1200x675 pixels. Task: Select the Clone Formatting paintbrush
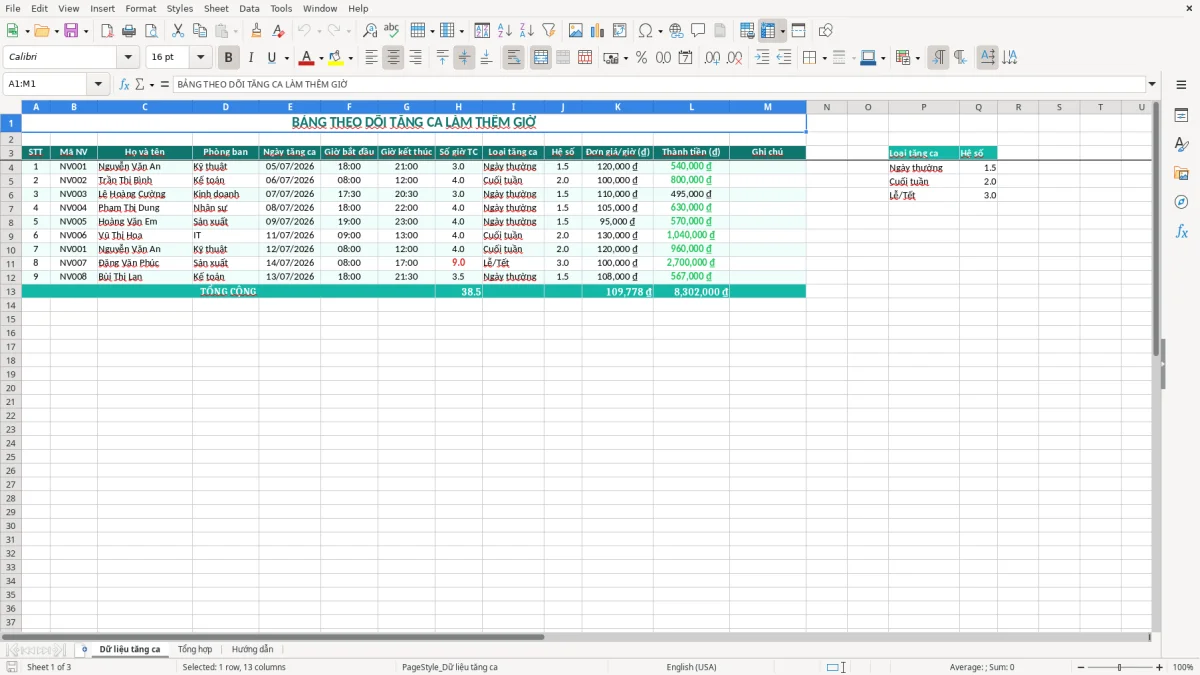click(256, 31)
